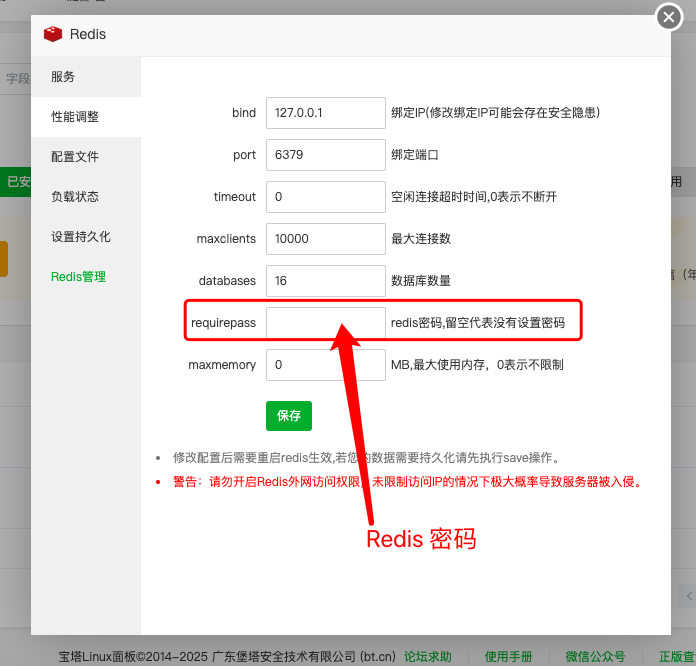This screenshot has width=696, height=666.
Task: Click the red Redis logo icon
Action: coord(53,34)
